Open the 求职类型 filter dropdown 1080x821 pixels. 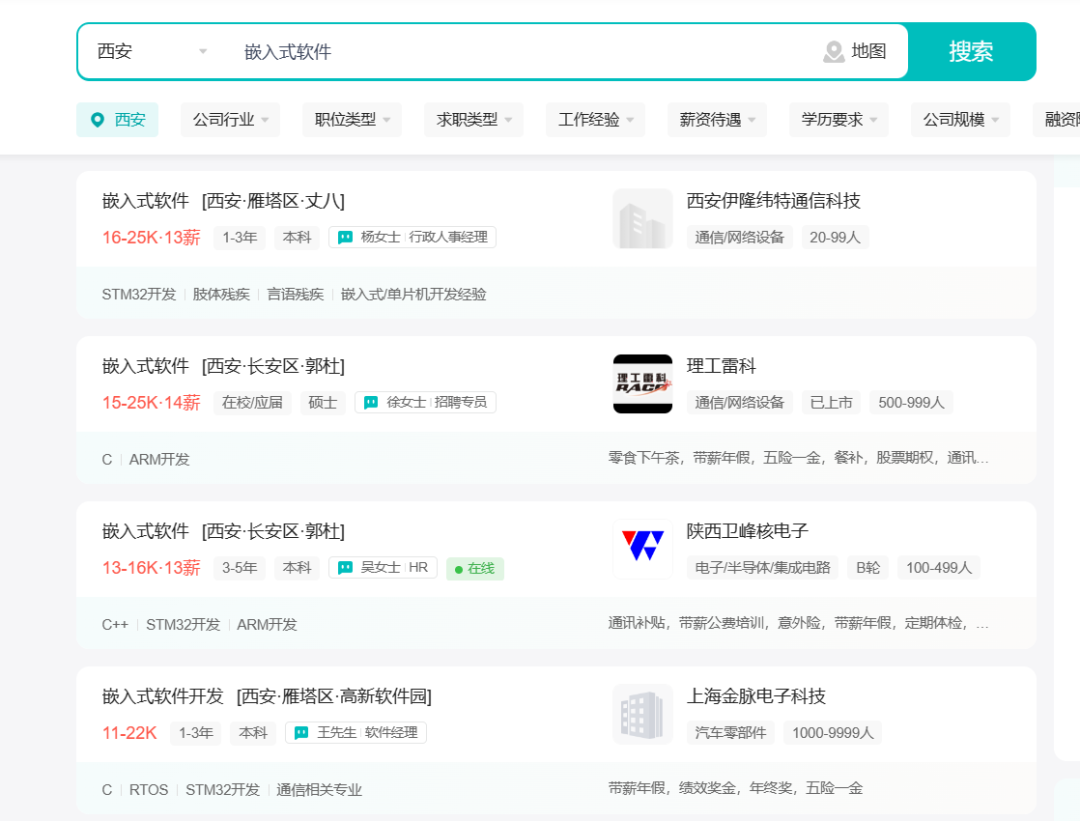click(474, 120)
